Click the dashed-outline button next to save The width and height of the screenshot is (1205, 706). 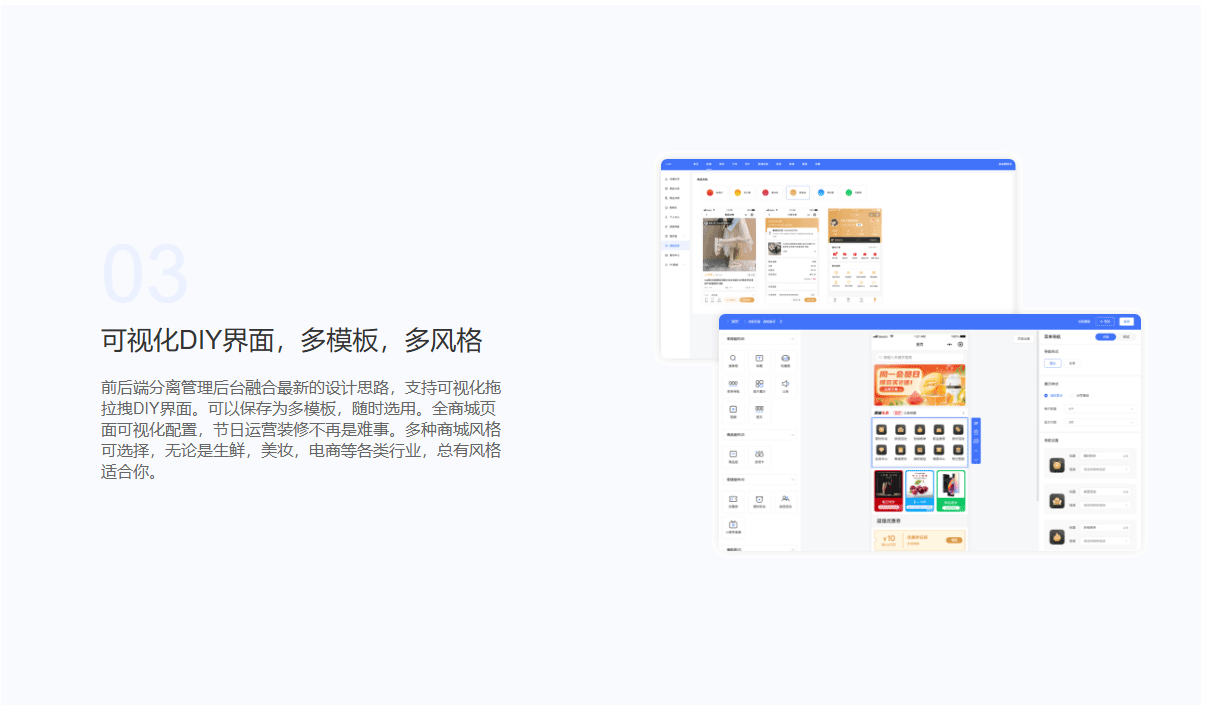pyautogui.click(x=1104, y=322)
